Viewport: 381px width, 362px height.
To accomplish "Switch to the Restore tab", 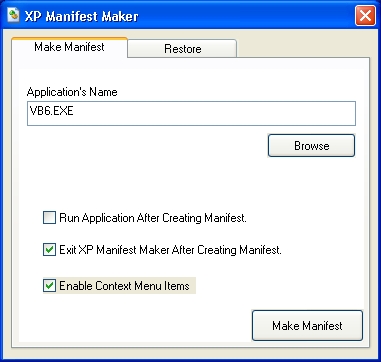I will point(182,49).
